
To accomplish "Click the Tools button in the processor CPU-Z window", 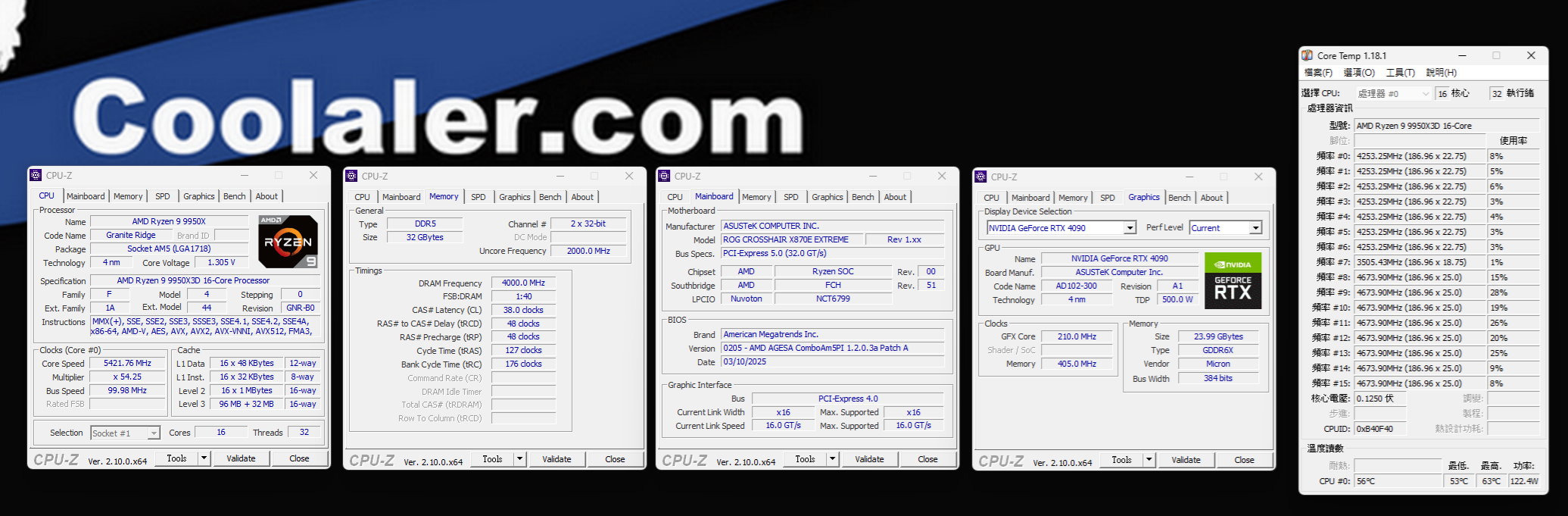I will point(176,458).
